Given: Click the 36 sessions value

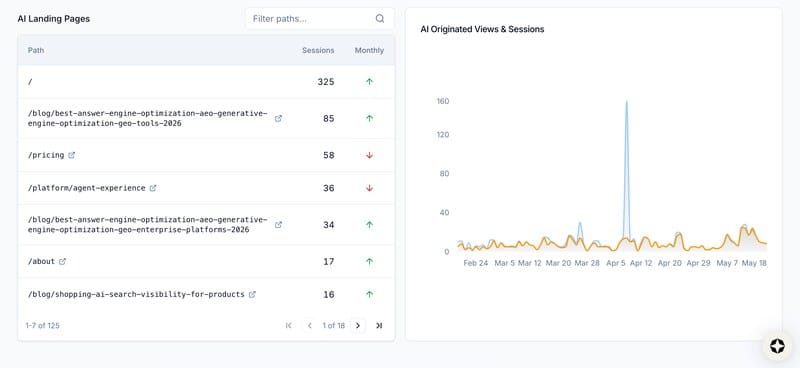Looking at the screenshot, I should pos(329,188).
